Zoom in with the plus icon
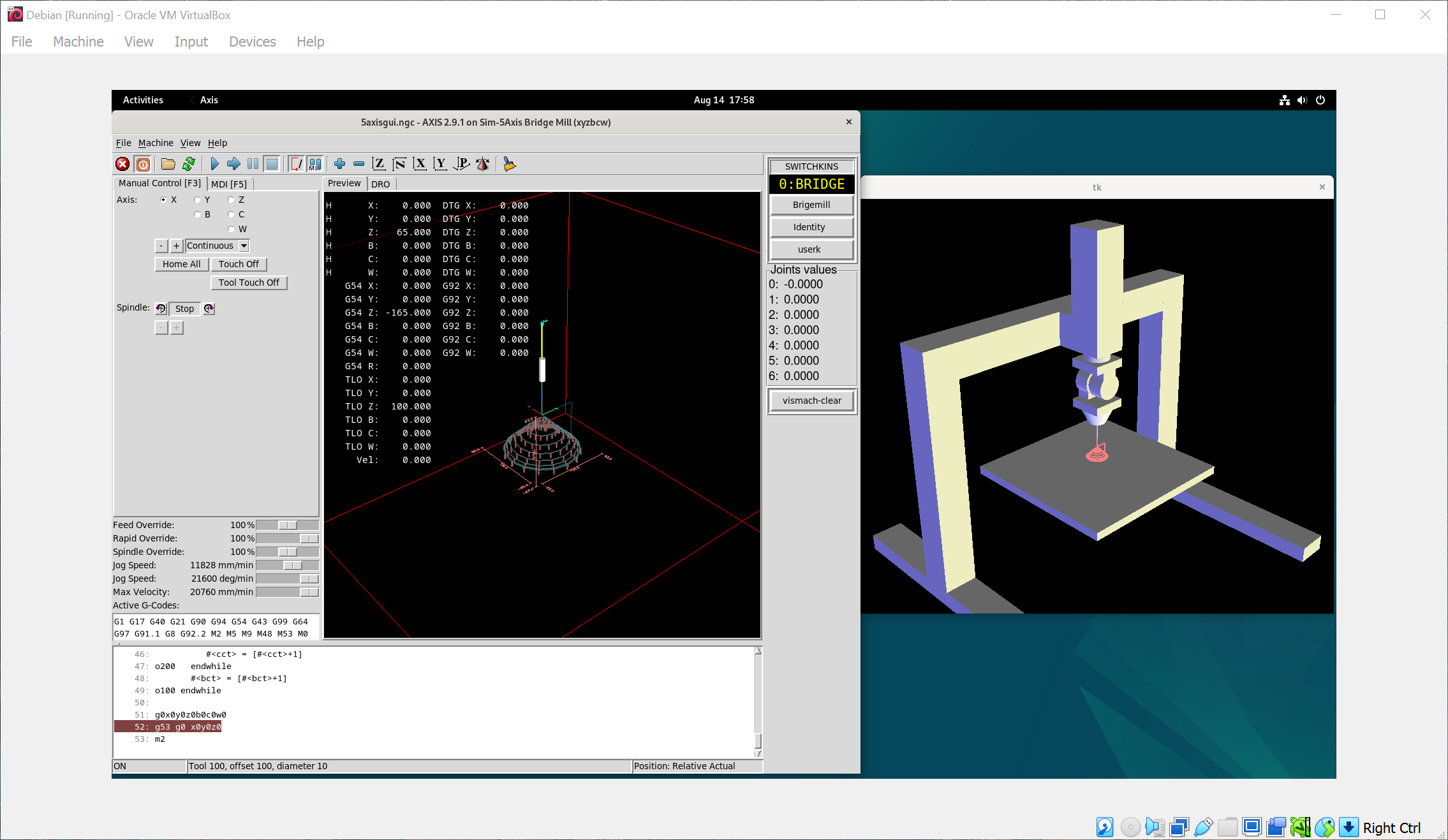The height and width of the screenshot is (840, 1448). click(x=339, y=165)
